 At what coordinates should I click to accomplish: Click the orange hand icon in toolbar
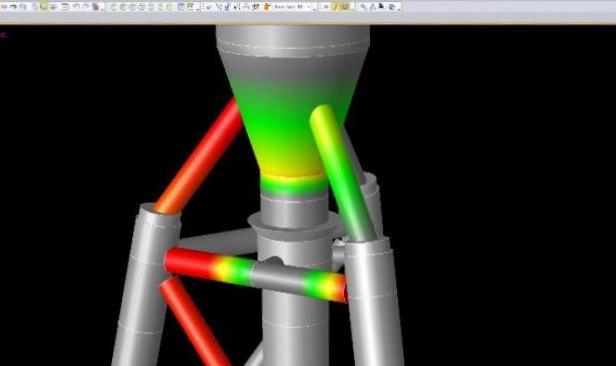point(267,6)
